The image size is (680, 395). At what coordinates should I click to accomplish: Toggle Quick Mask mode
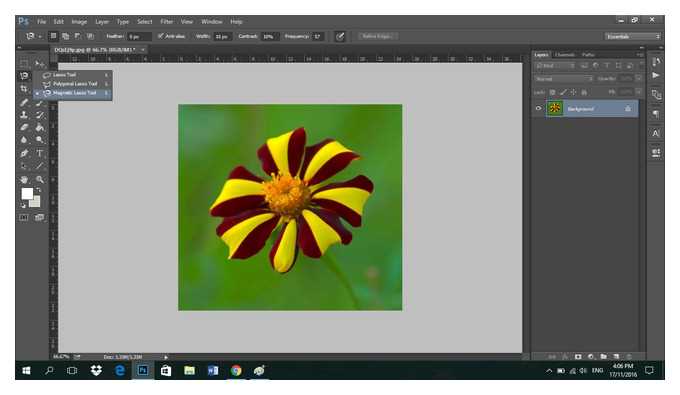pyautogui.click(x=23, y=218)
